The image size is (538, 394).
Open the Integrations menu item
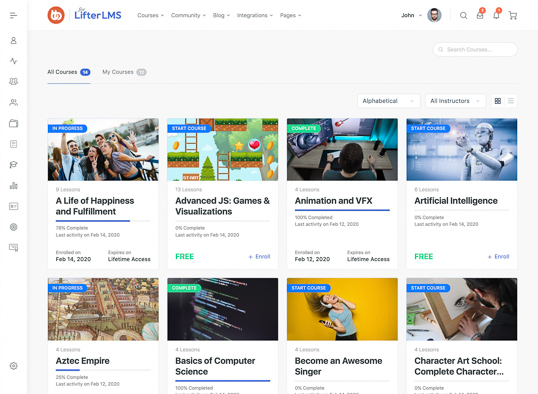pos(255,15)
